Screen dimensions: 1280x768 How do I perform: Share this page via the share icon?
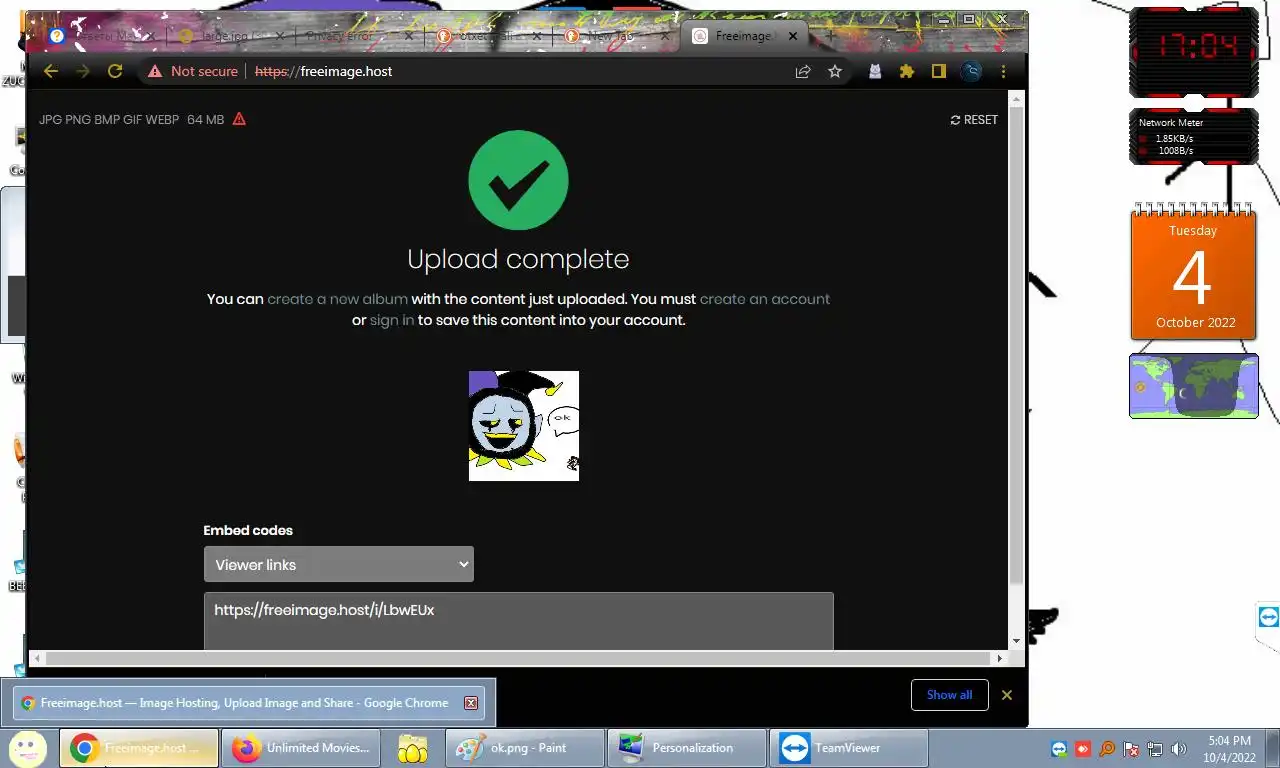coord(803,71)
